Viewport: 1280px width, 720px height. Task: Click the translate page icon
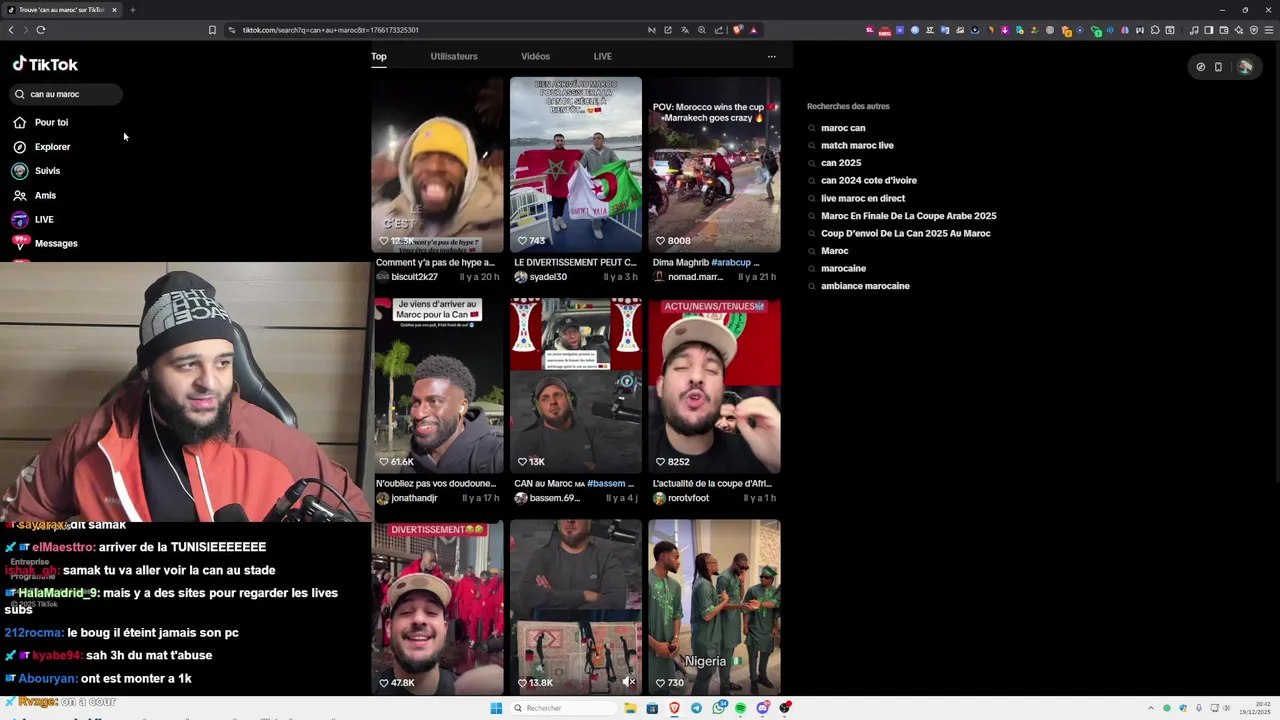(x=685, y=30)
